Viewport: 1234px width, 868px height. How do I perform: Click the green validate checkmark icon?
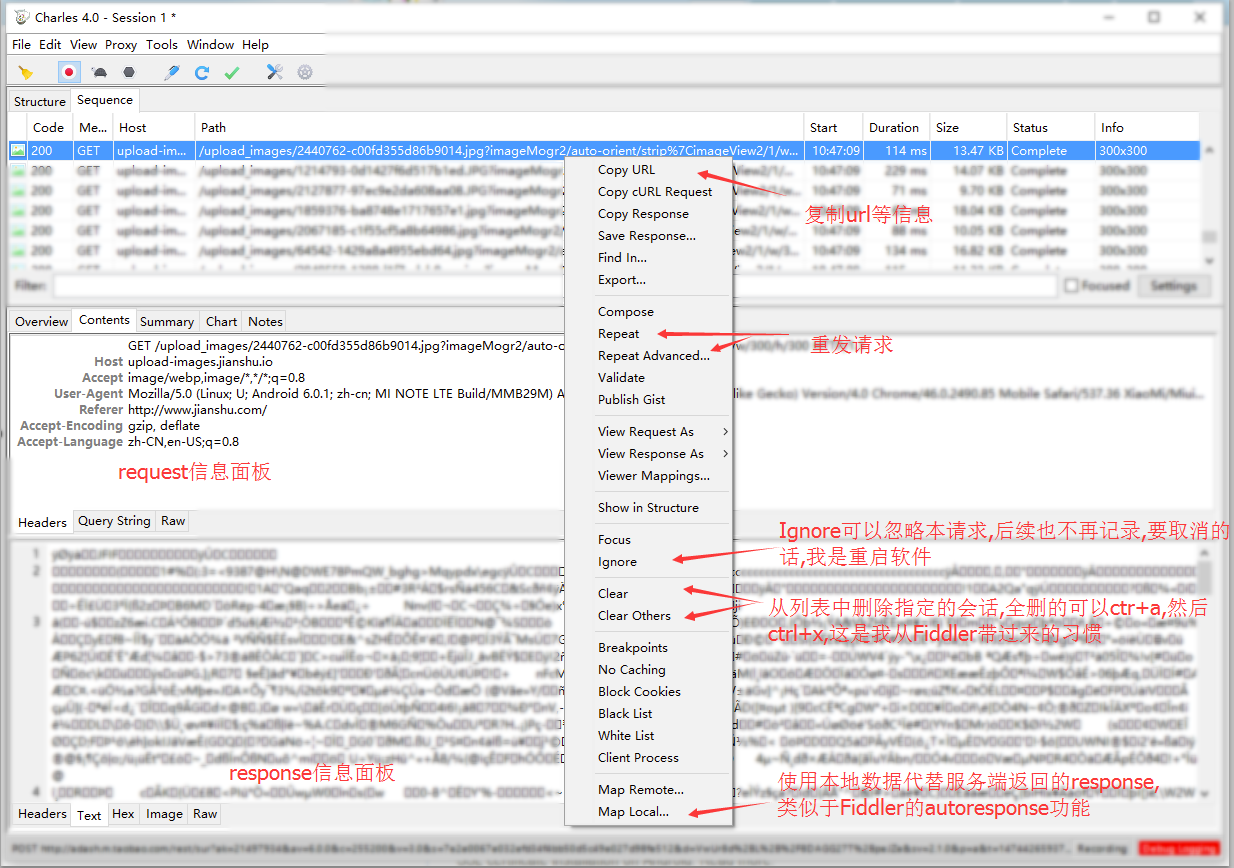point(231,72)
